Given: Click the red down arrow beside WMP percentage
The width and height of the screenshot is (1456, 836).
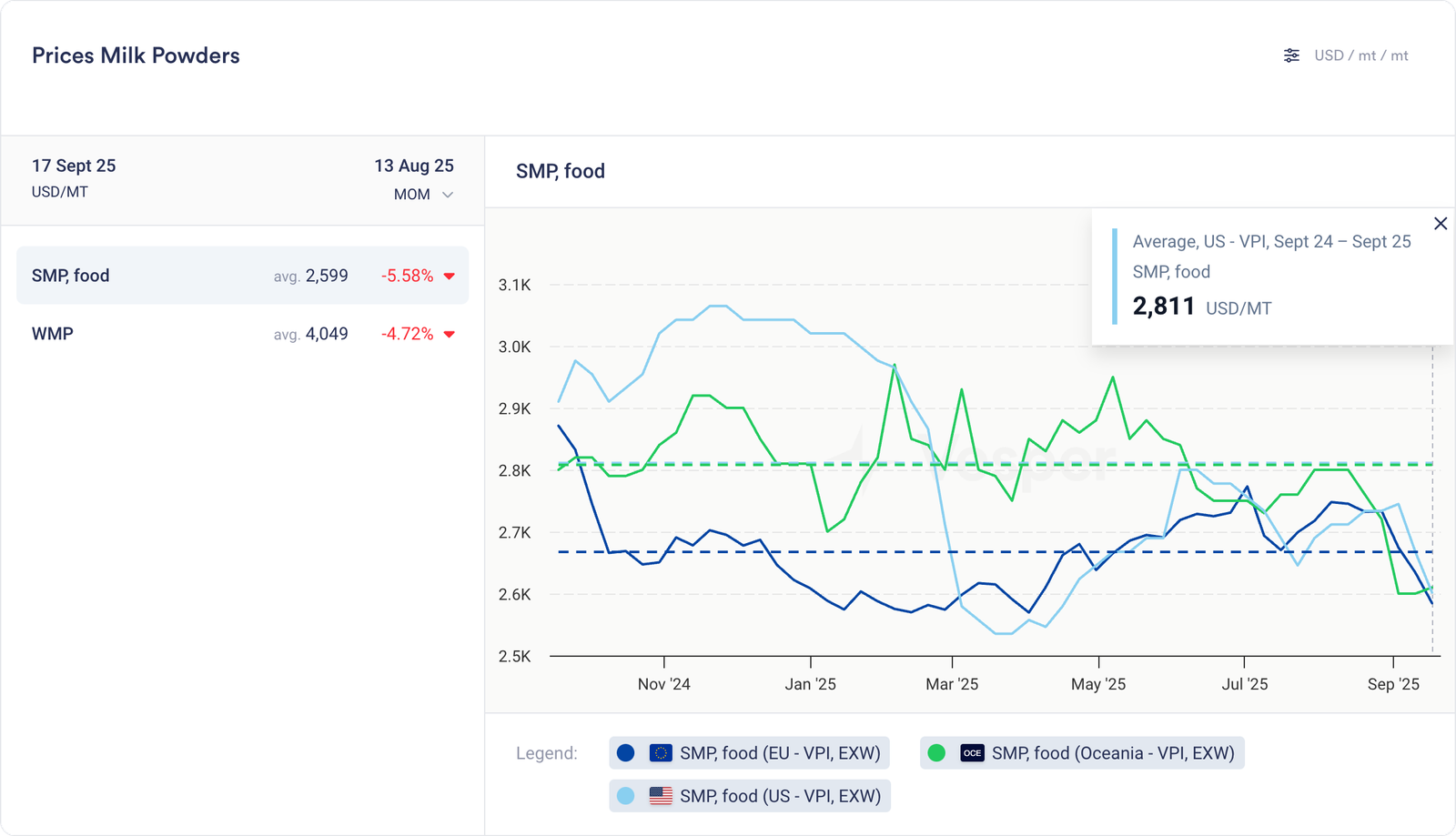Looking at the screenshot, I should coord(449,335).
